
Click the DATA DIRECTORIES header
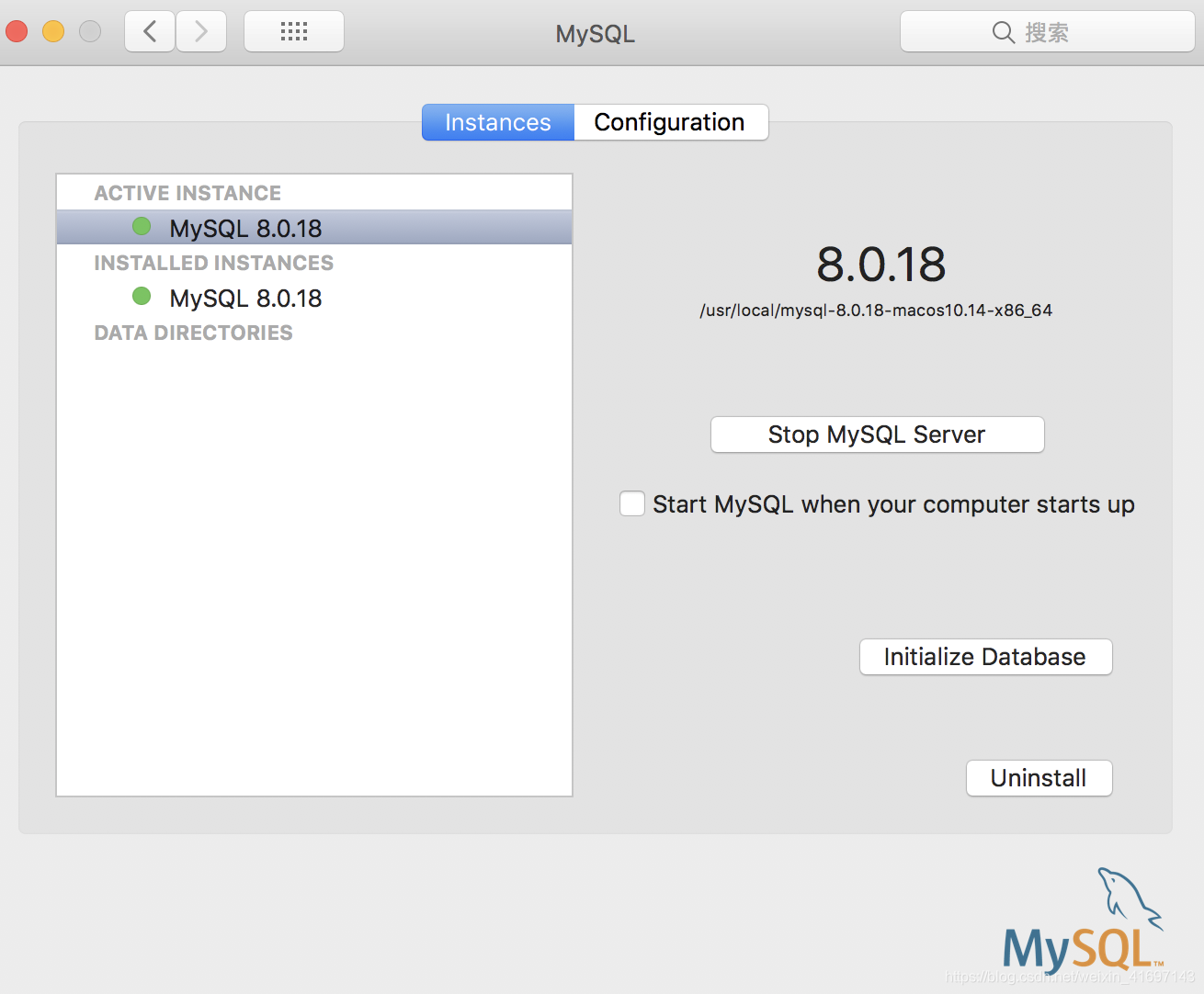[194, 333]
